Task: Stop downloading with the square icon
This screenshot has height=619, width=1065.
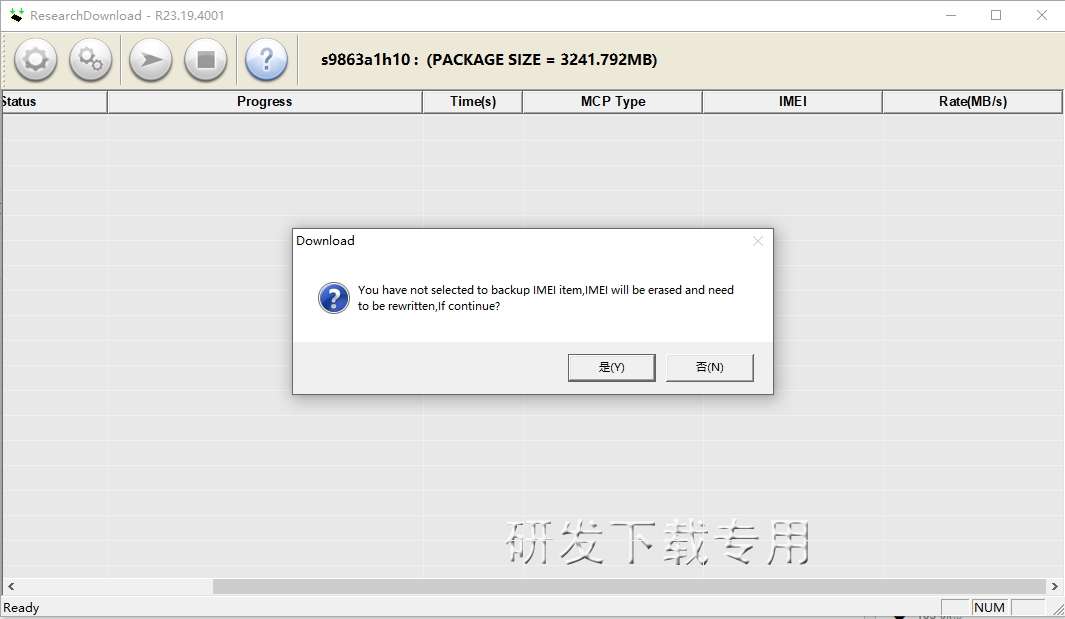Action: (206, 60)
